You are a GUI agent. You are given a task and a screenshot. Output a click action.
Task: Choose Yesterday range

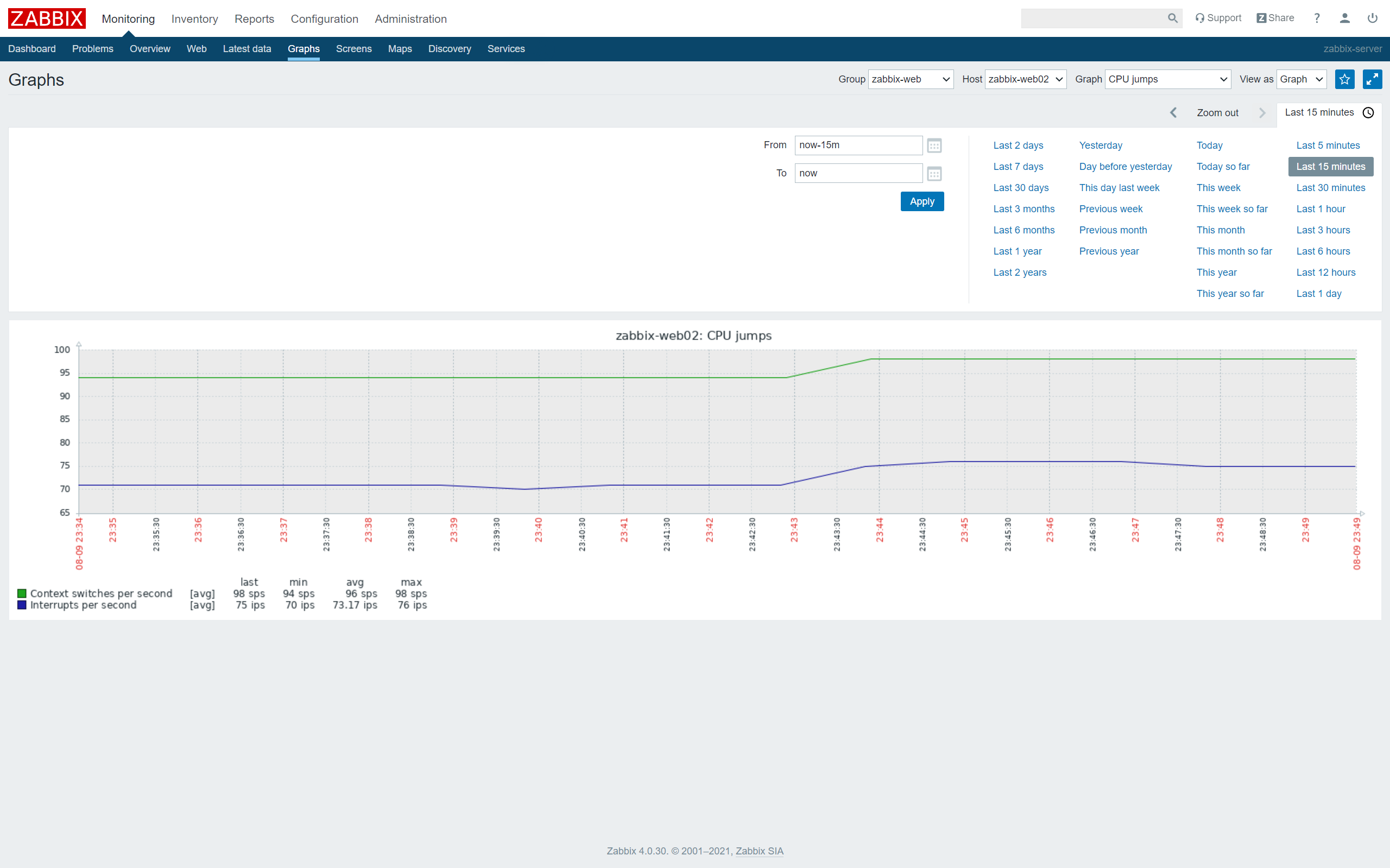(1101, 145)
